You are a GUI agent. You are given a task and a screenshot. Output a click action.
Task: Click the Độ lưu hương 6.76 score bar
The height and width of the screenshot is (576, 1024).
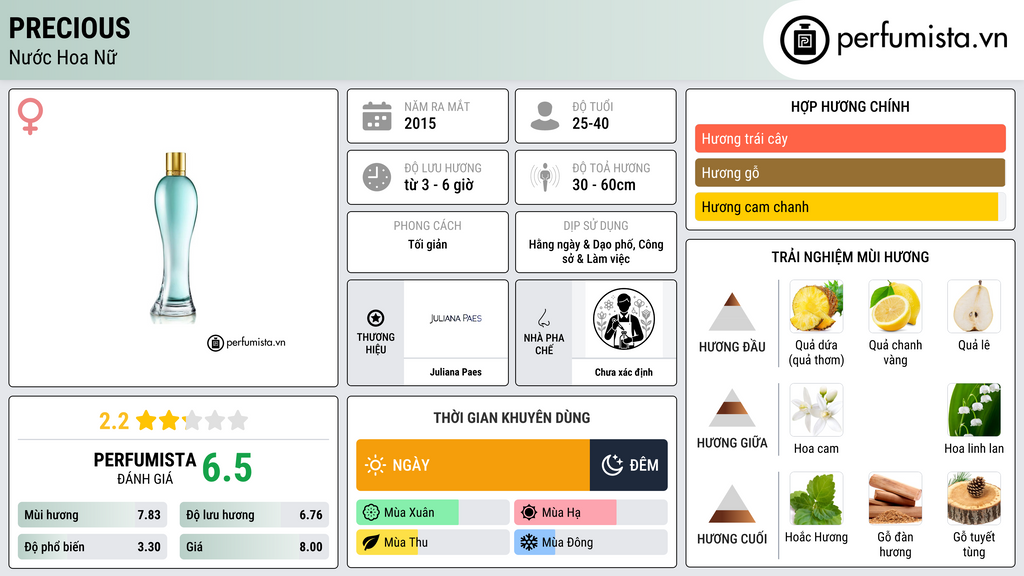(254, 515)
